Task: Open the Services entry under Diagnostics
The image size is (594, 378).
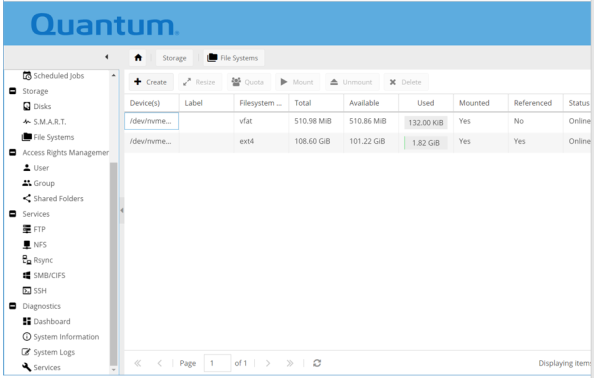Action: [41, 367]
